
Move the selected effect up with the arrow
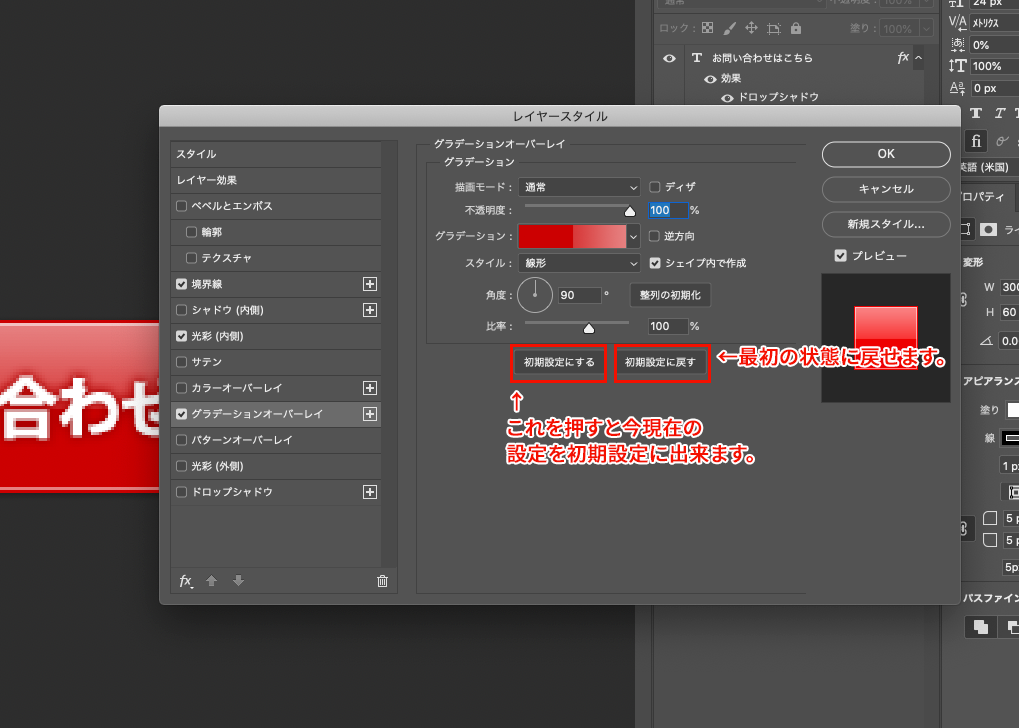[211, 580]
